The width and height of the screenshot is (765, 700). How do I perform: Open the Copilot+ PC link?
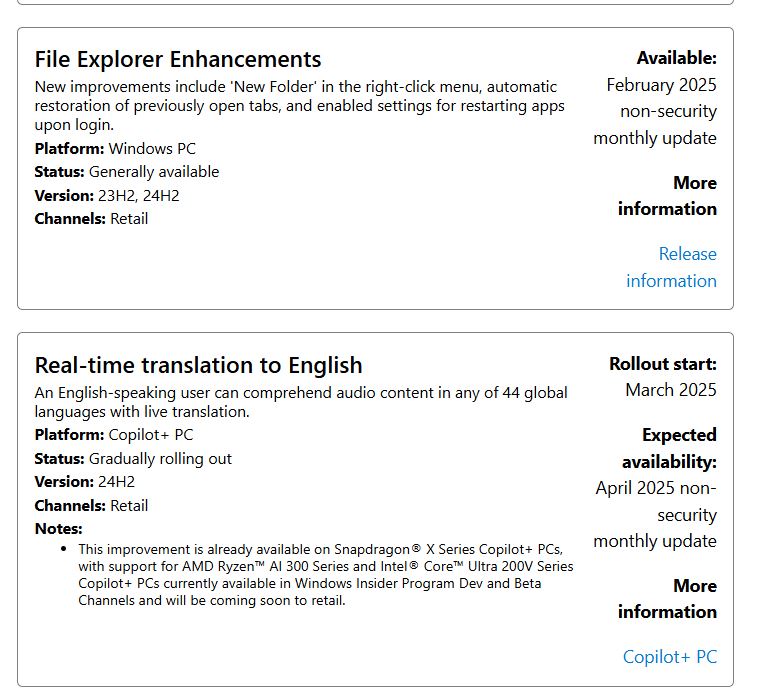point(669,657)
